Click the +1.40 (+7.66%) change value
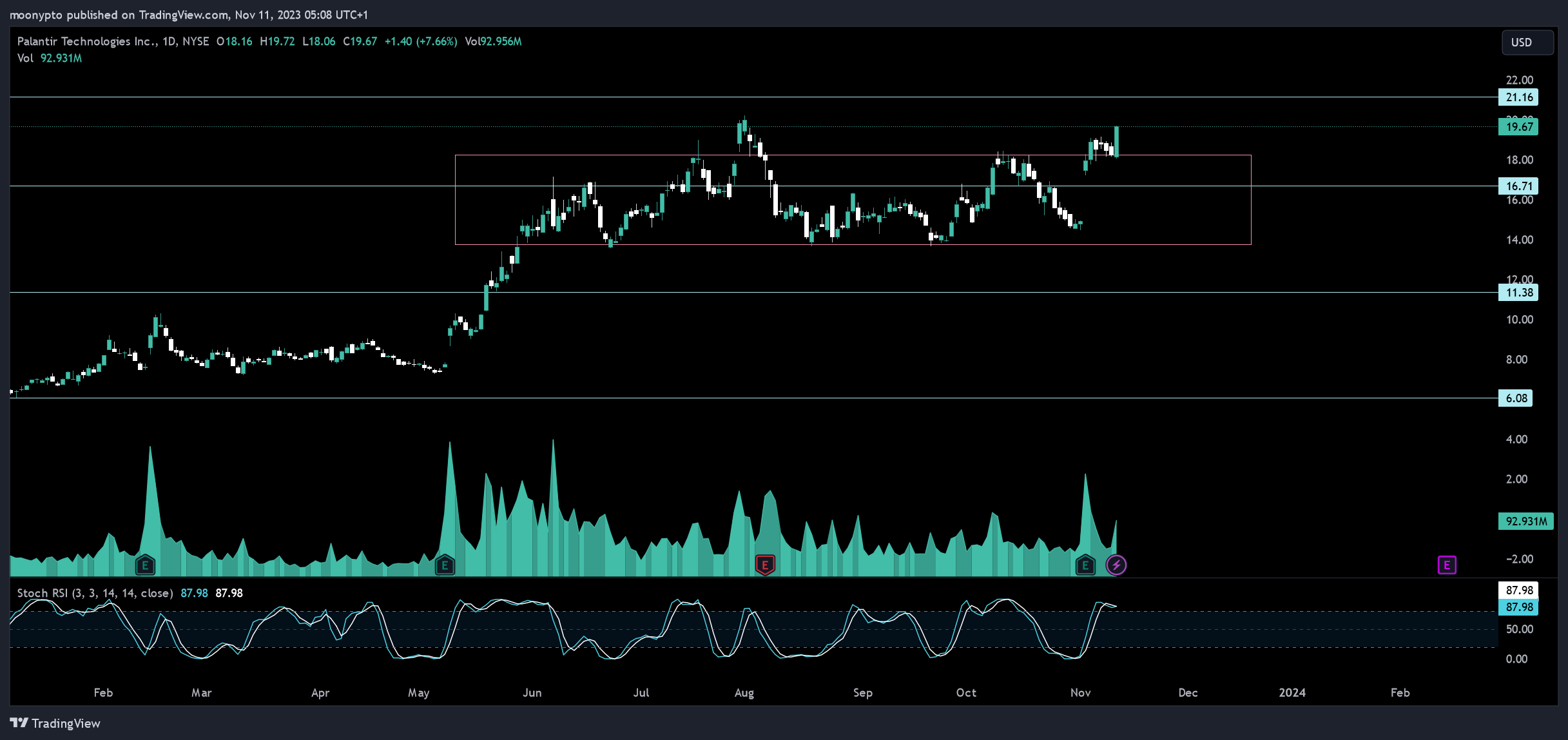Image resolution: width=1568 pixels, height=740 pixels. click(x=421, y=41)
